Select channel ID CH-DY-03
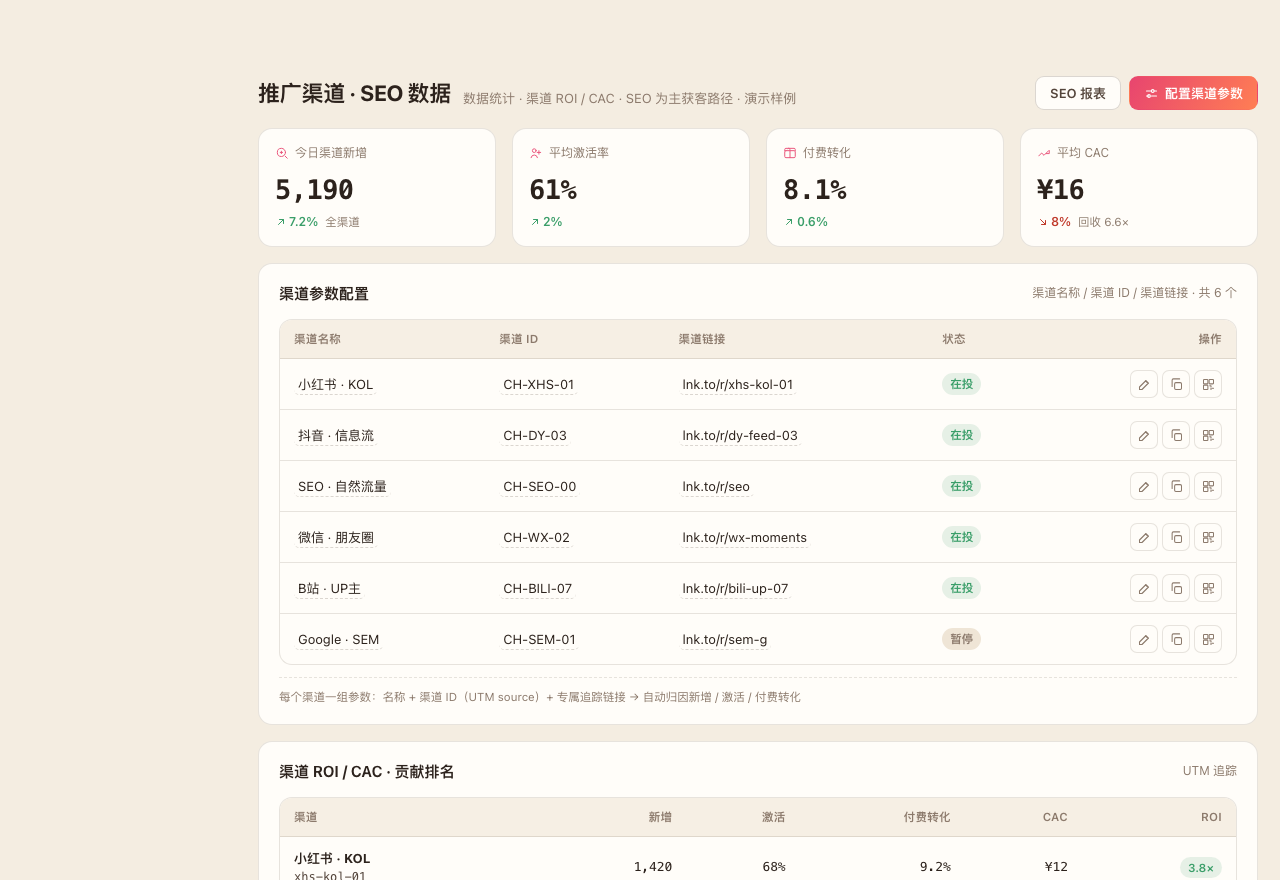The width and height of the screenshot is (1280, 880). [535, 436]
